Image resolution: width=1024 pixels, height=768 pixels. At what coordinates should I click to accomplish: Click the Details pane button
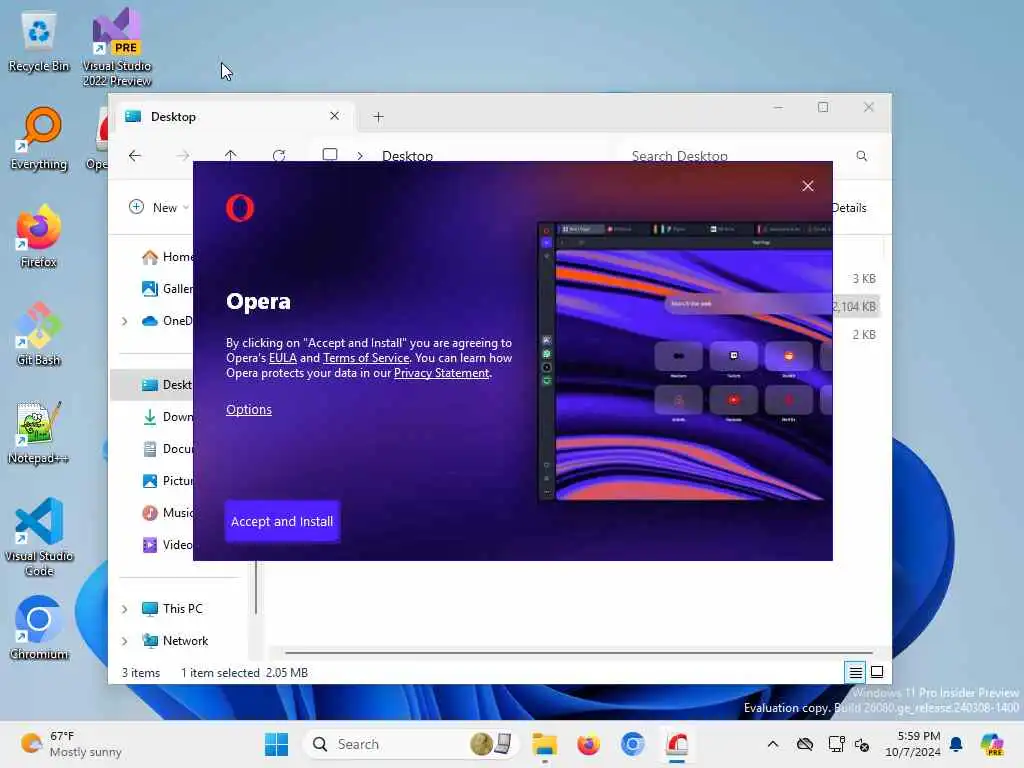click(x=850, y=208)
